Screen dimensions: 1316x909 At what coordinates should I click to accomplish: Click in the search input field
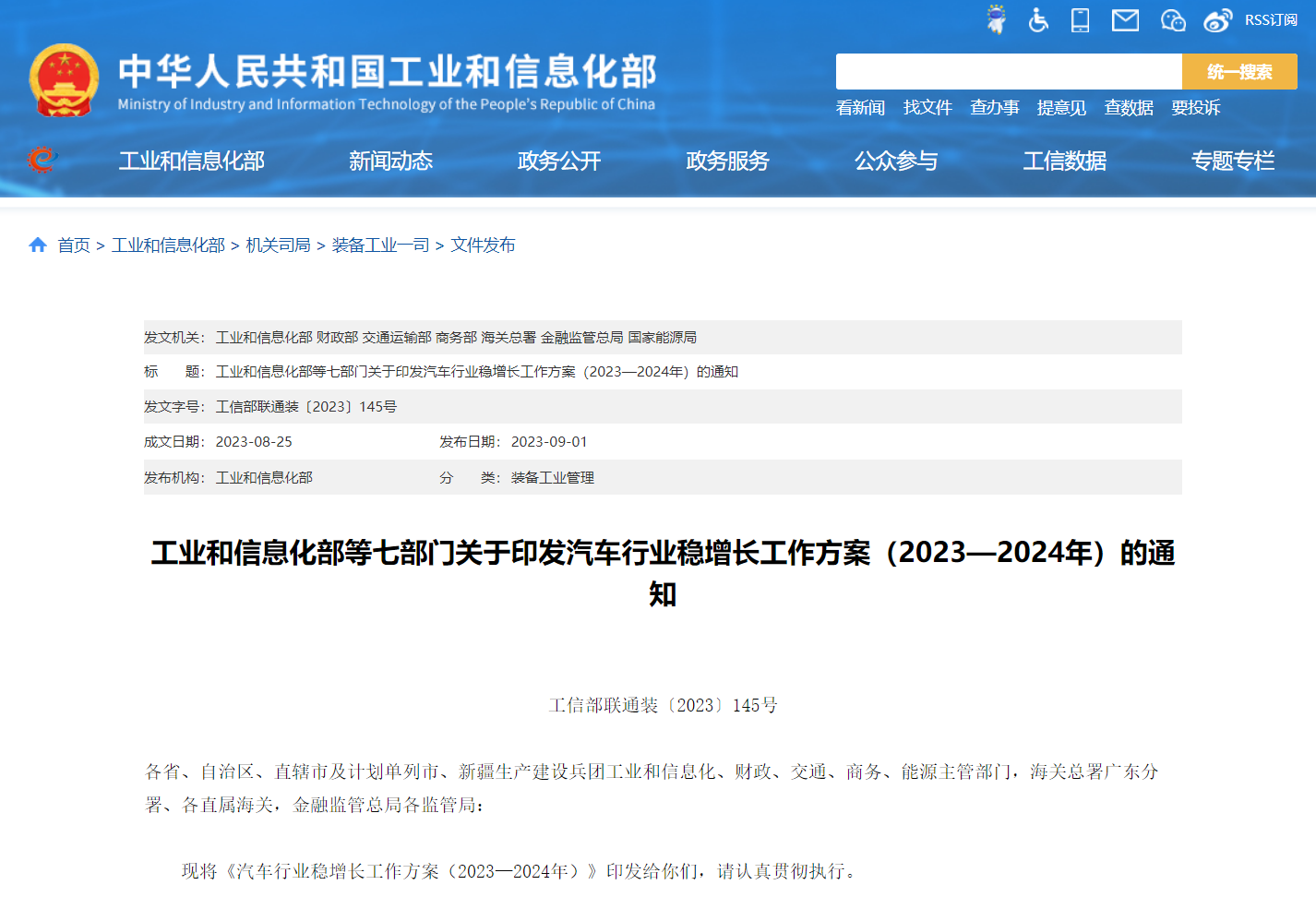1008,71
